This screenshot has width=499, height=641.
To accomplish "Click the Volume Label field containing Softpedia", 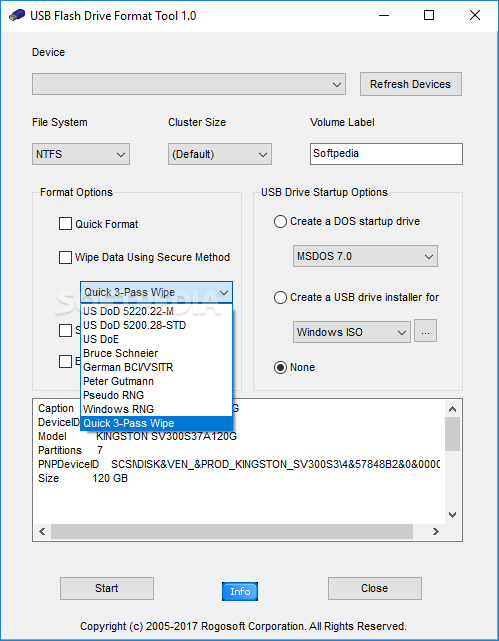I will (386, 154).
